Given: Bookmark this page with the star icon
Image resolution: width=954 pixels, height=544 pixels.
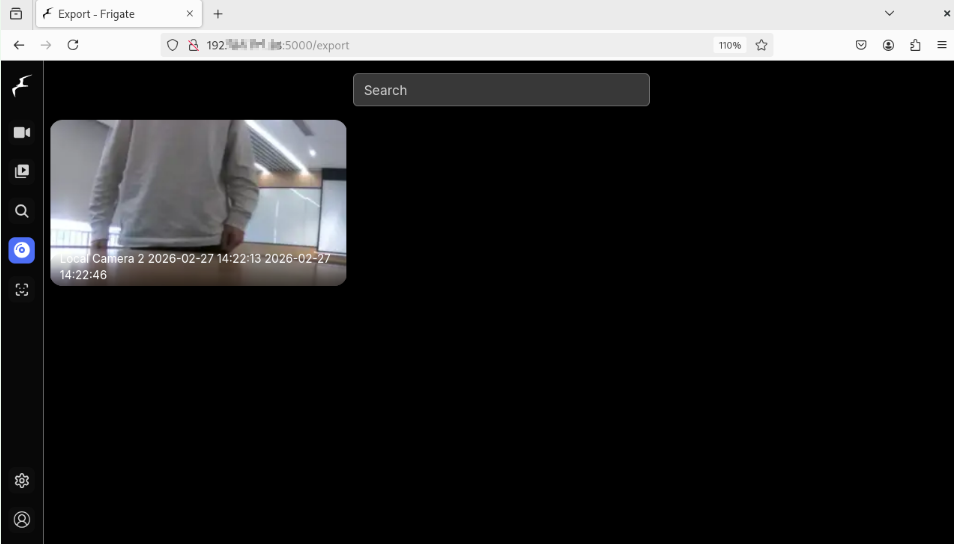Looking at the screenshot, I should click(761, 45).
